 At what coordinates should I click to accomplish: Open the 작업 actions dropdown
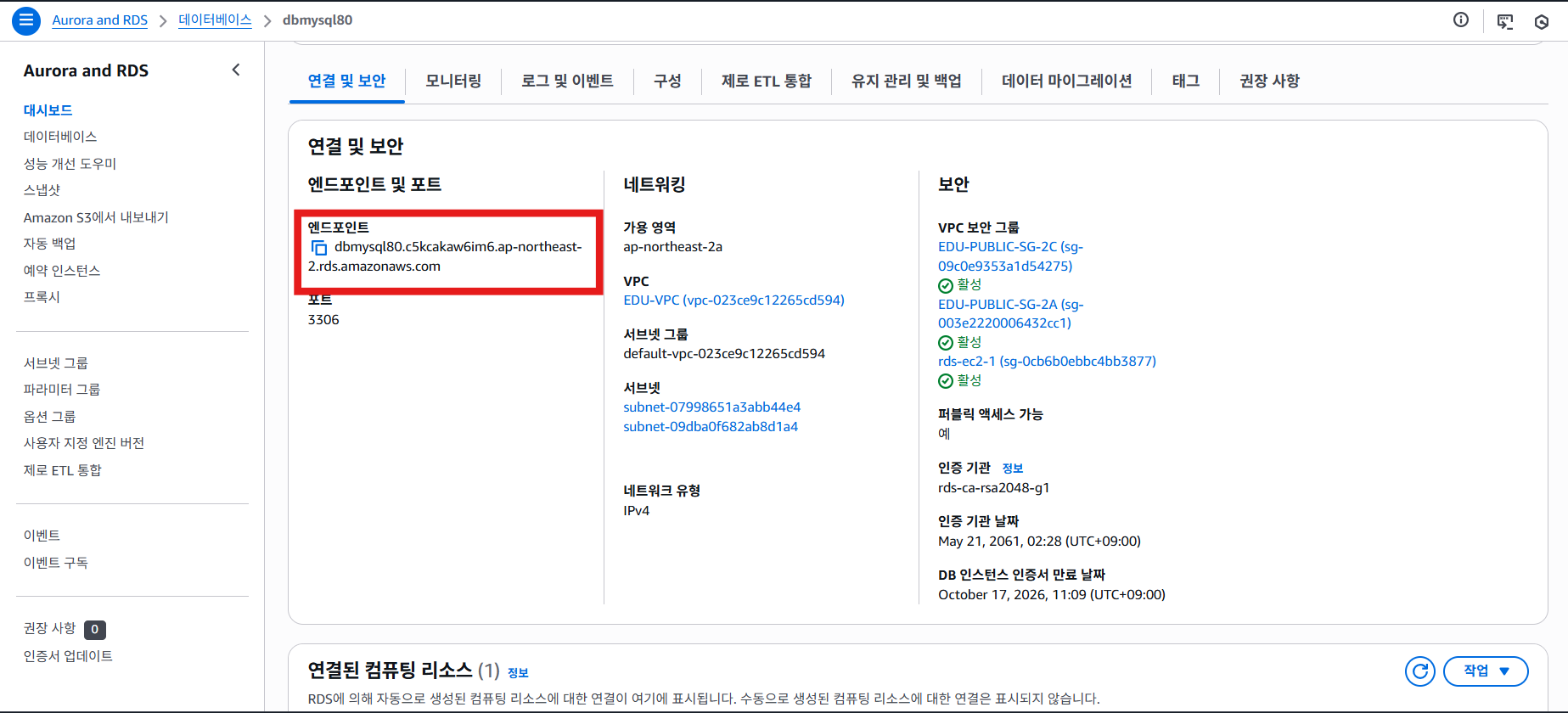(1486, 671)
